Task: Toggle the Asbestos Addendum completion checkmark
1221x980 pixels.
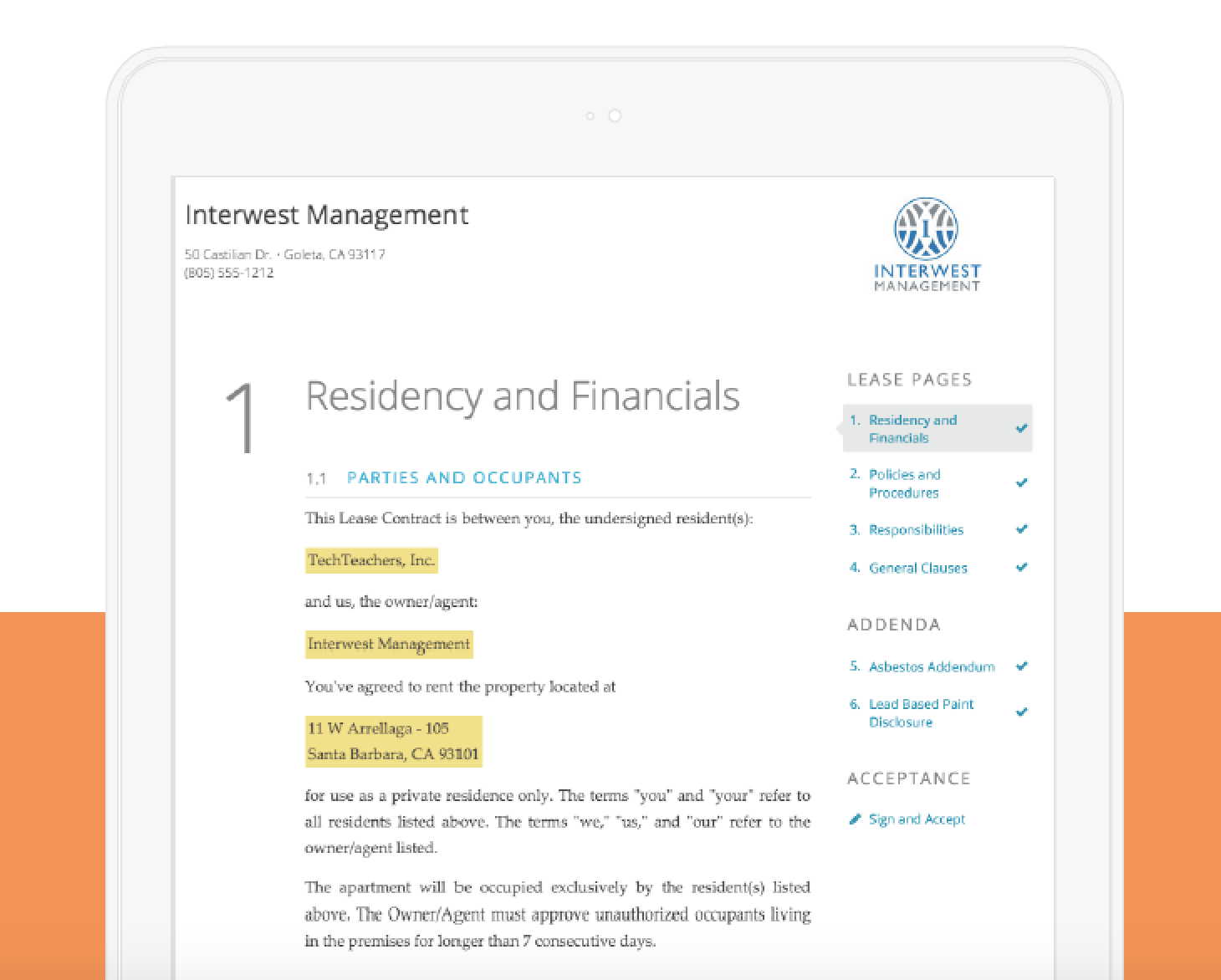Action: click(1021, 666)
